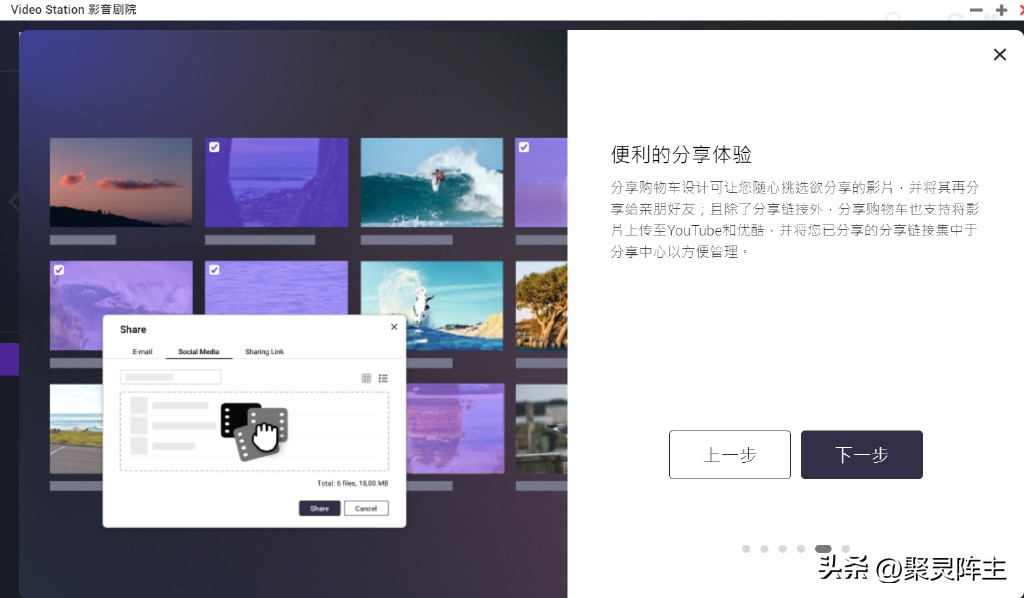Switch Share dialog to grid view
1024x598 pixels.
(367, 378)
